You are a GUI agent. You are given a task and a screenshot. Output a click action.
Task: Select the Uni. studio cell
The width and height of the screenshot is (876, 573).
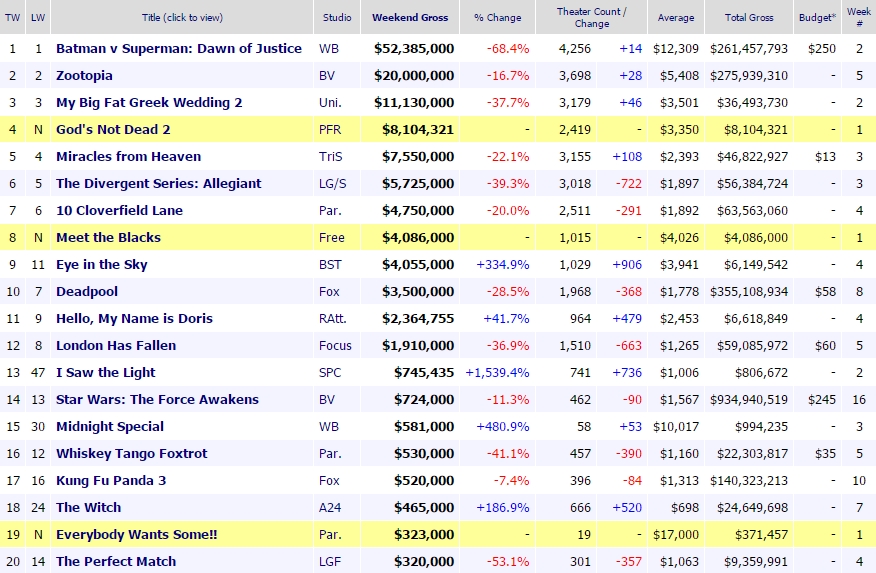pyautogui.click(x=330, y=103)
